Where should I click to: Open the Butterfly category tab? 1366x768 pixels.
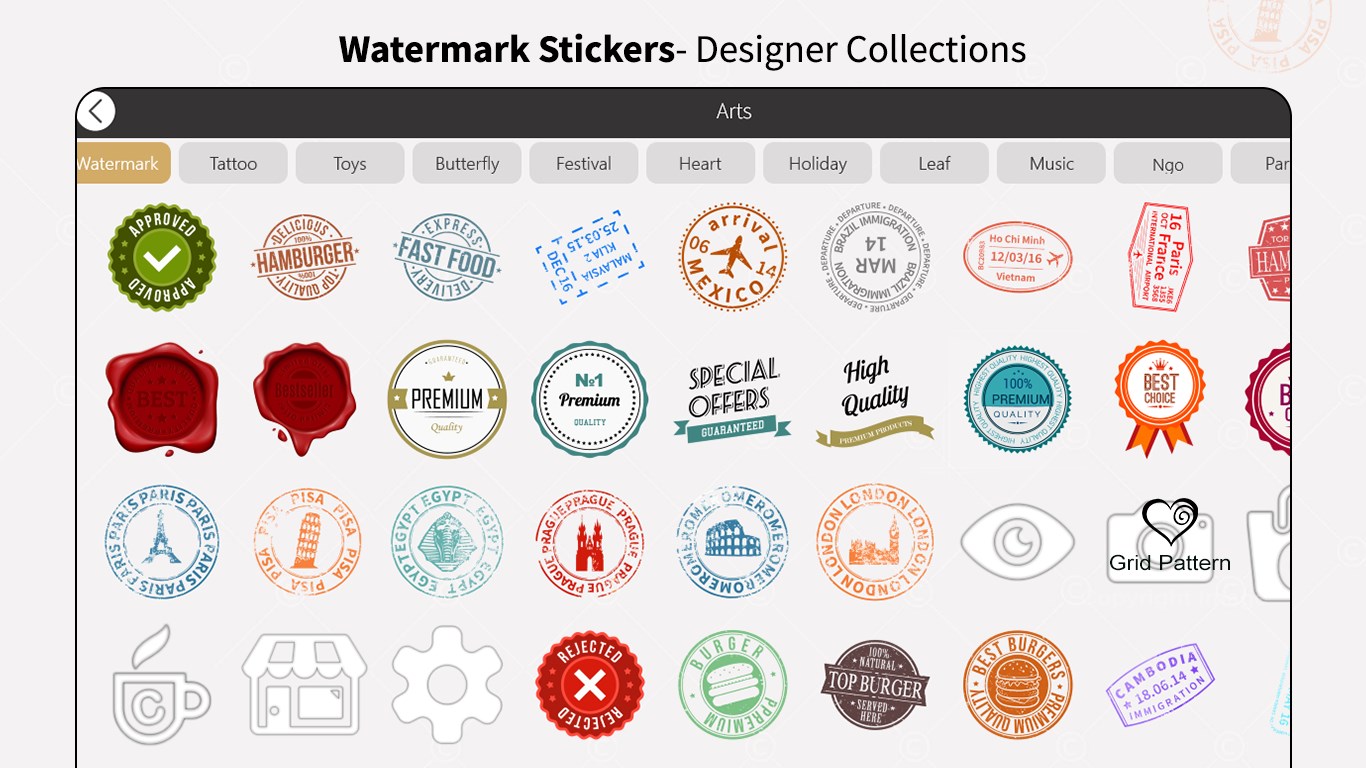pos(467,163)
